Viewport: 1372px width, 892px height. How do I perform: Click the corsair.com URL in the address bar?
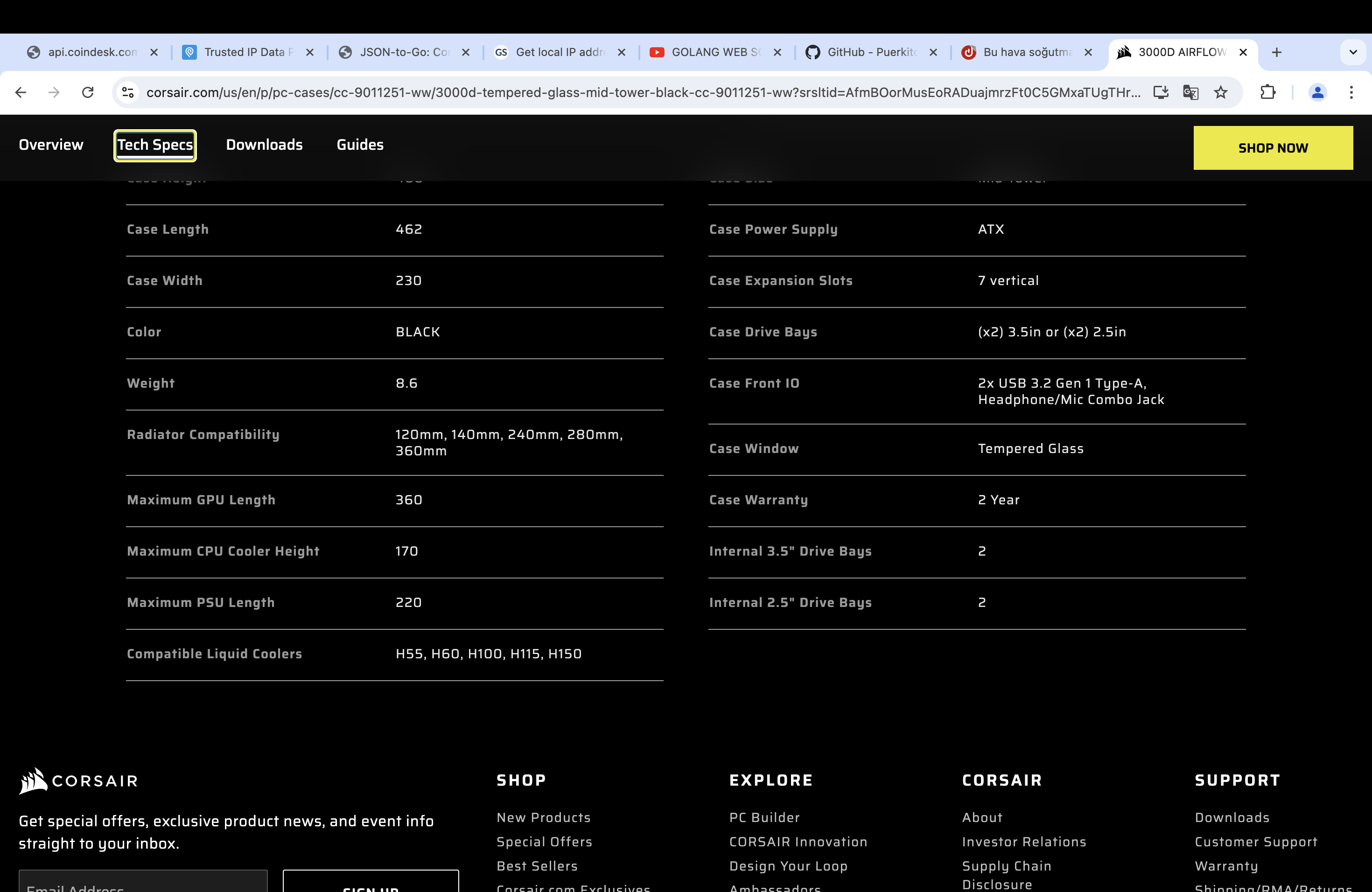(x=643, y=93)
